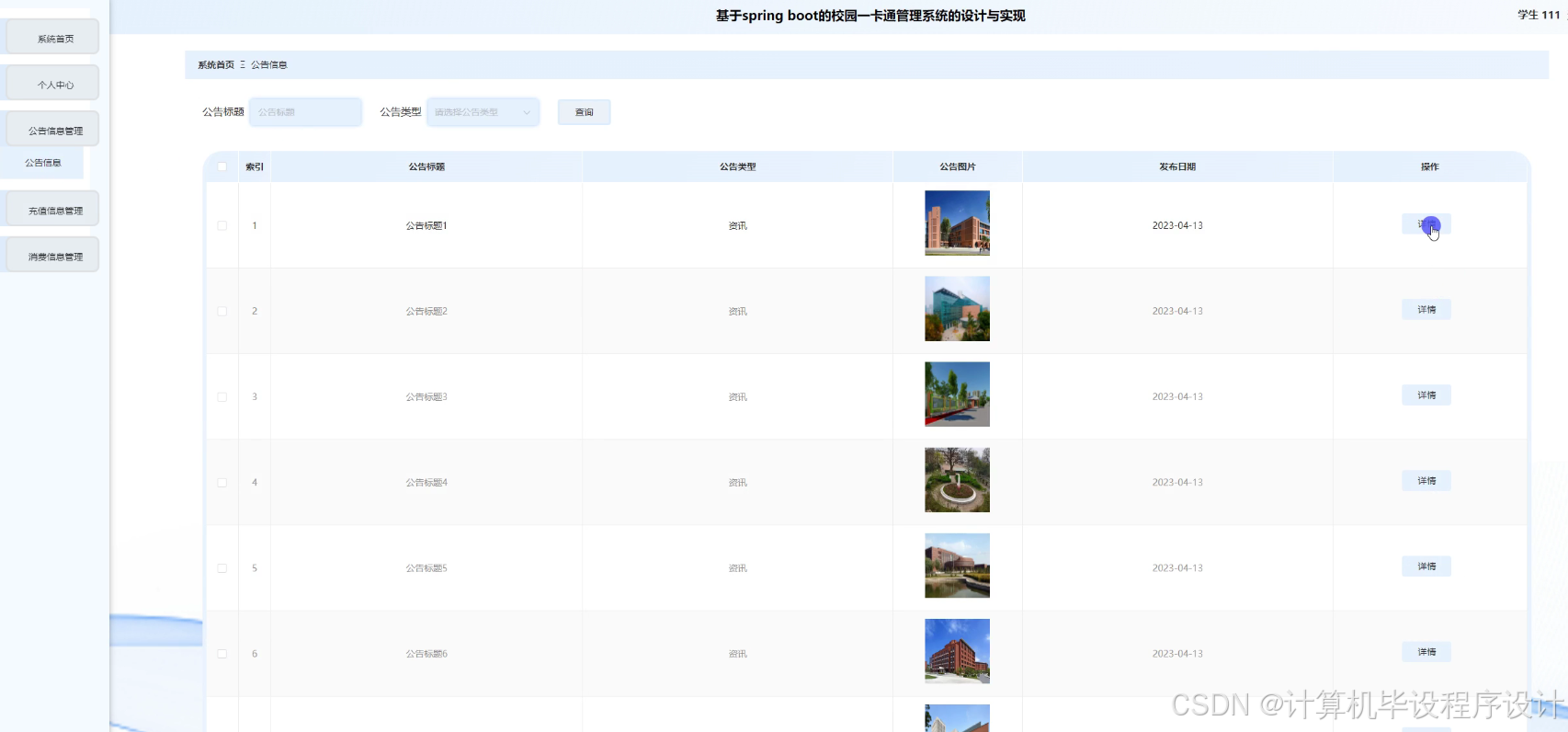Click the 公告标题 column header

(426, 166)
